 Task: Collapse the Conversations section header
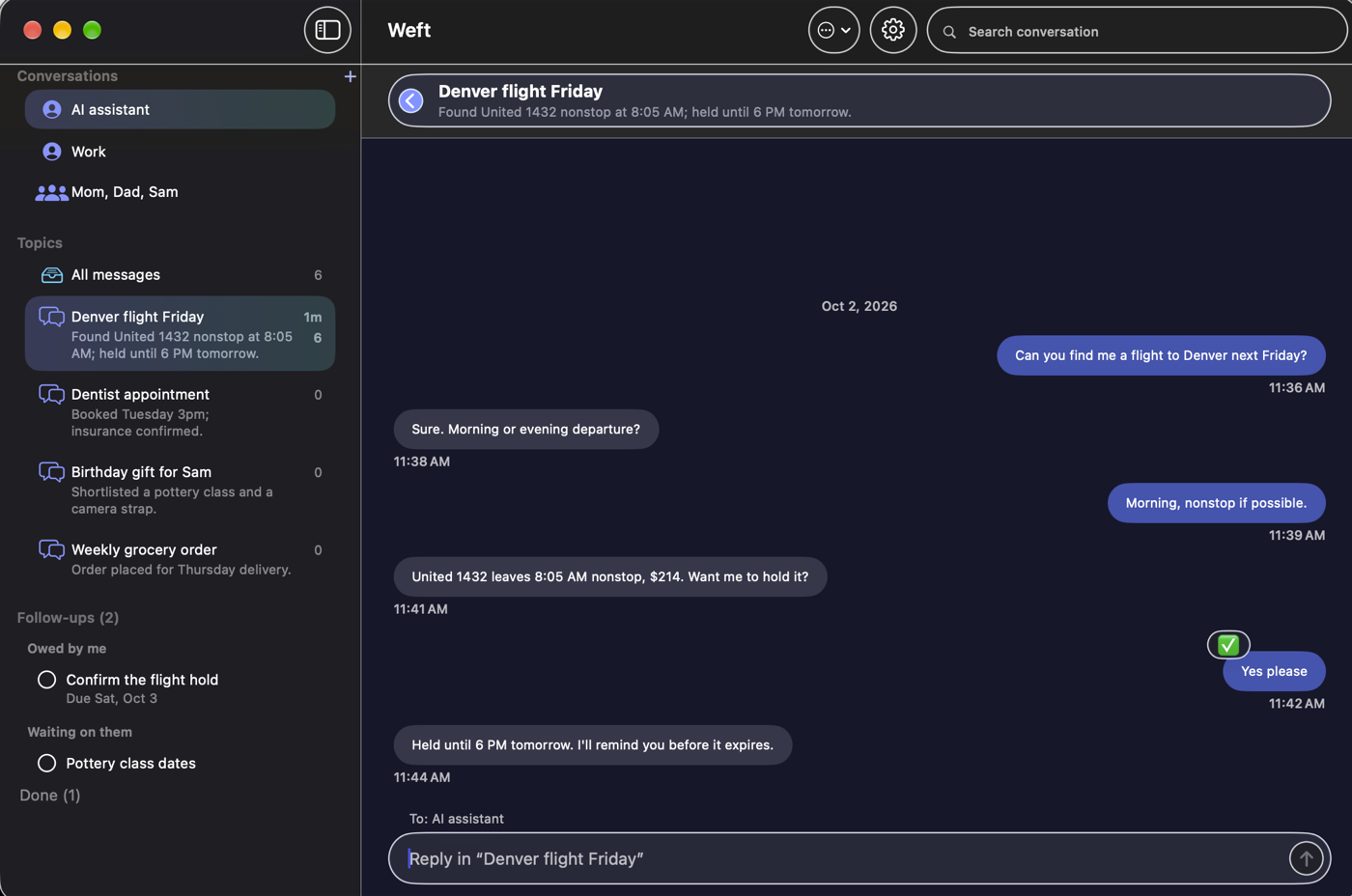point(68,76)
